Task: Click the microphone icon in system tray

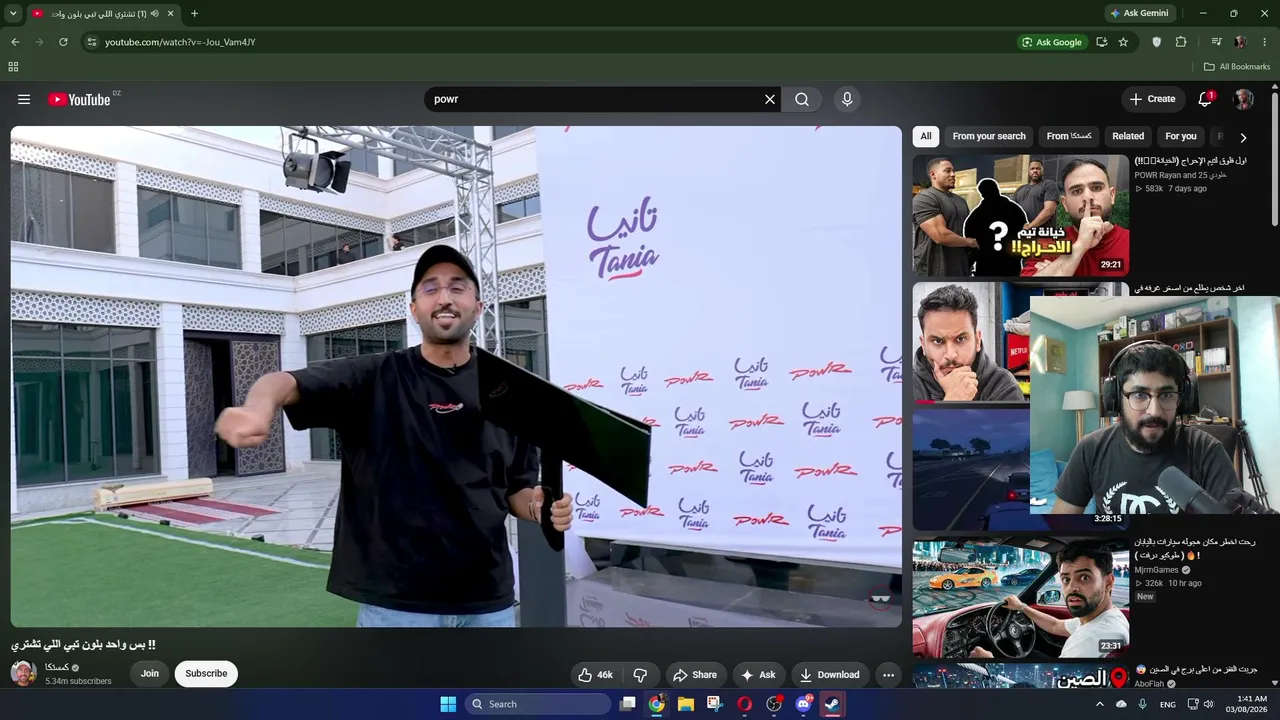Action: [x=1142, y=704]
